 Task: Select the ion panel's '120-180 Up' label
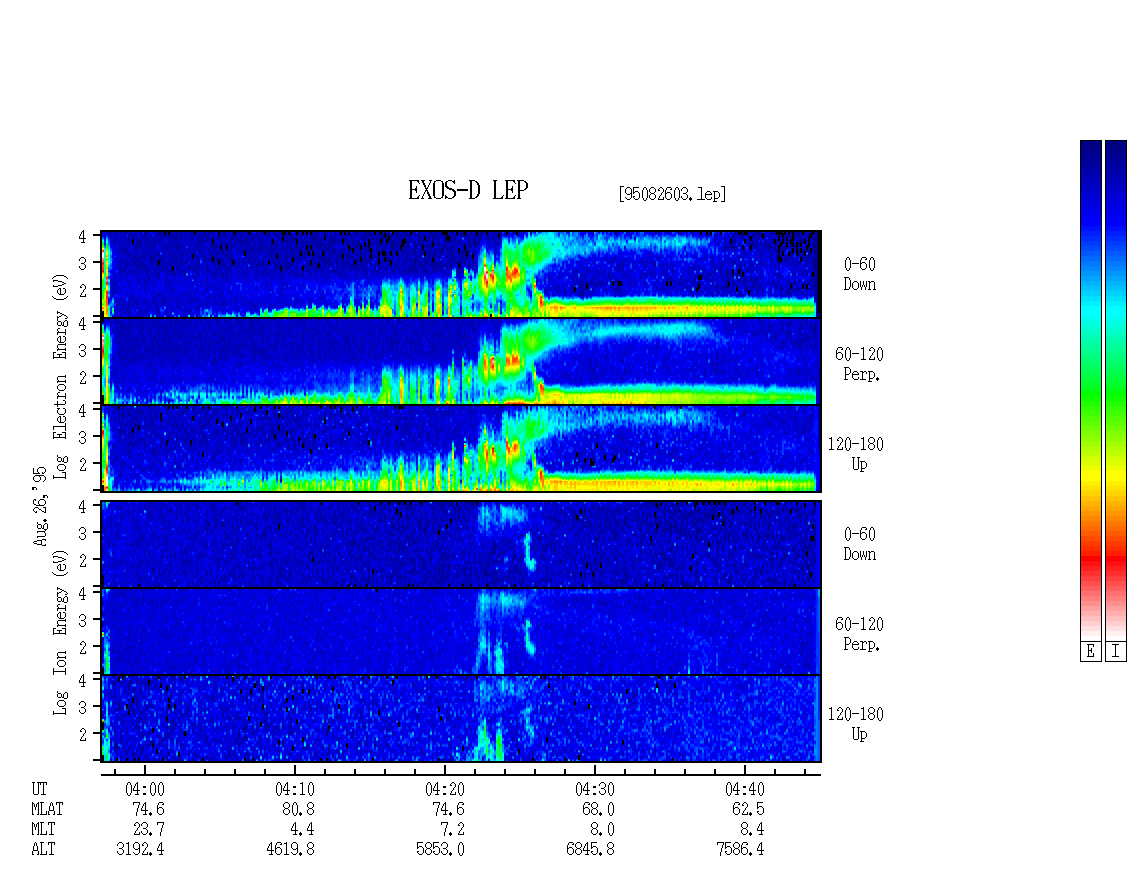pyautogui.click(x=855, y=724)
